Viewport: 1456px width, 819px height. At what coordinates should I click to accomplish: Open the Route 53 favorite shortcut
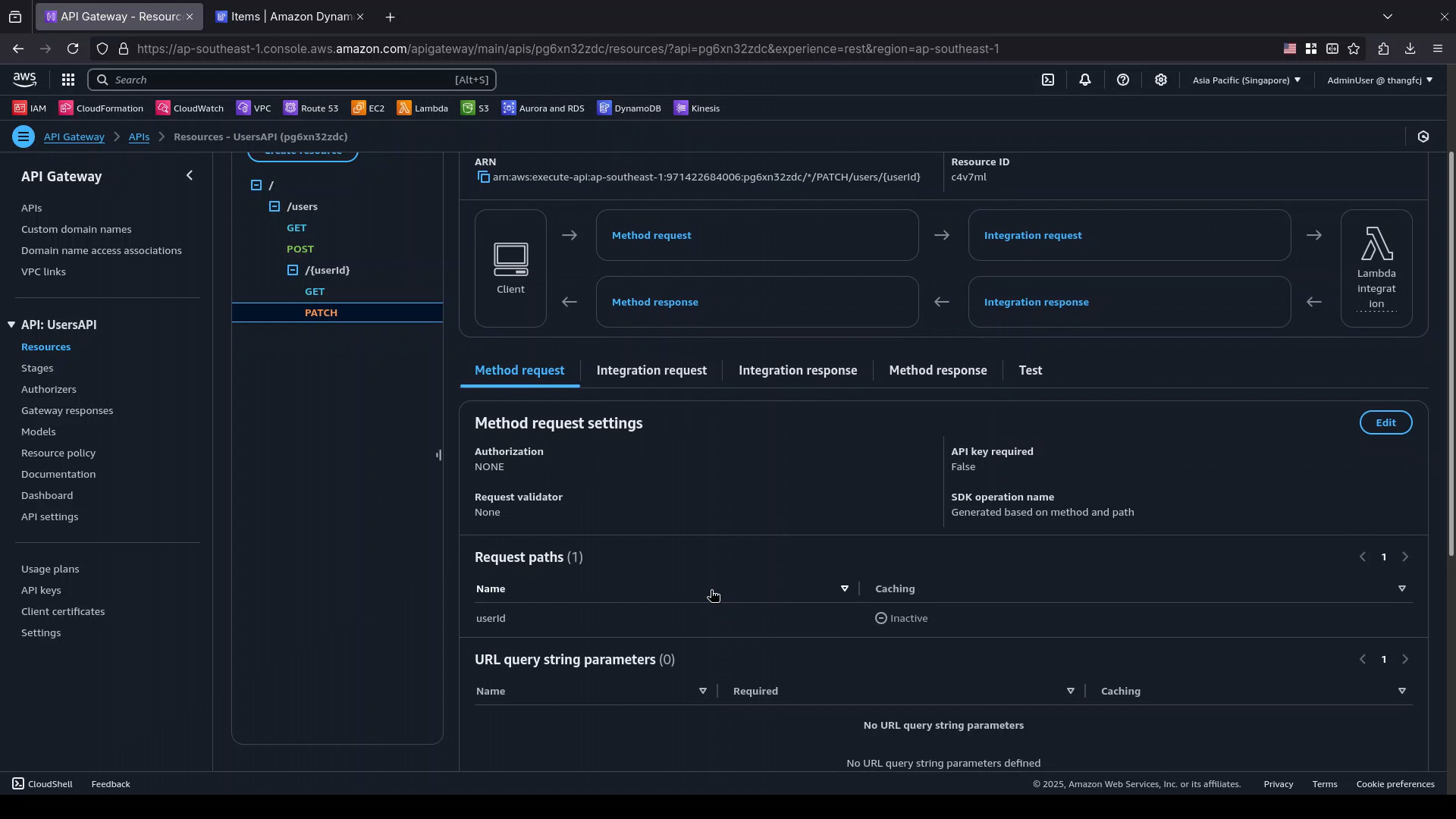tap(312, 108)
